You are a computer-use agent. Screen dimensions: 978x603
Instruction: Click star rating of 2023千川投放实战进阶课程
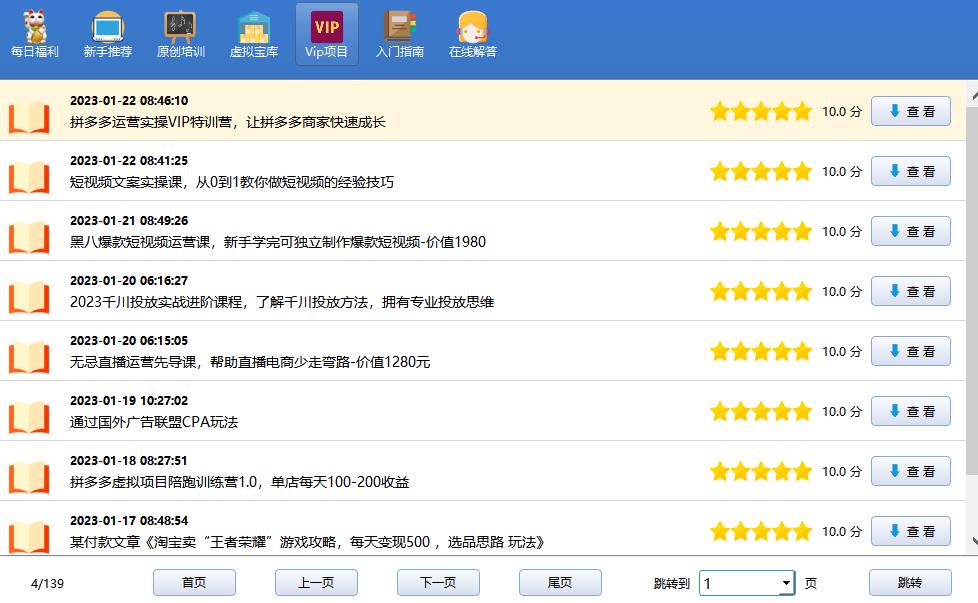(761, 291)
